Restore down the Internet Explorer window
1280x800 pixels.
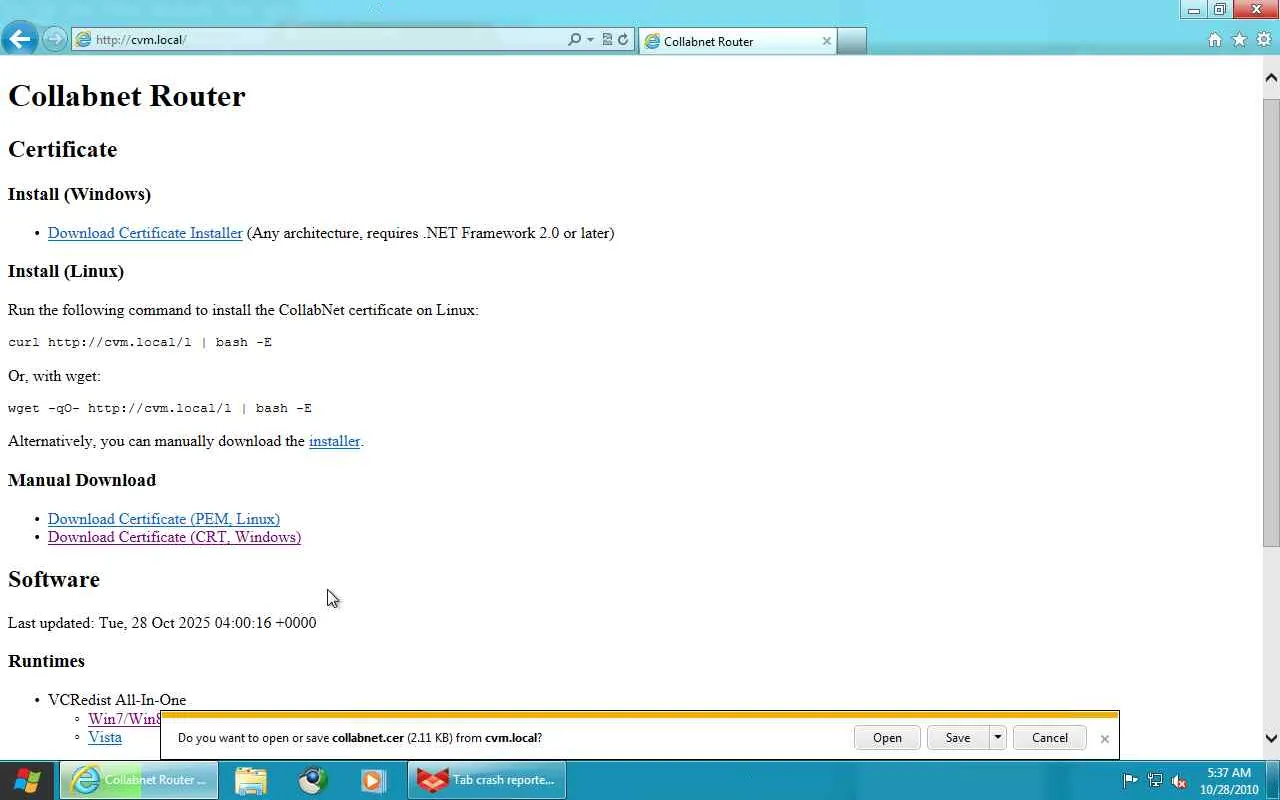[1219, 10]
